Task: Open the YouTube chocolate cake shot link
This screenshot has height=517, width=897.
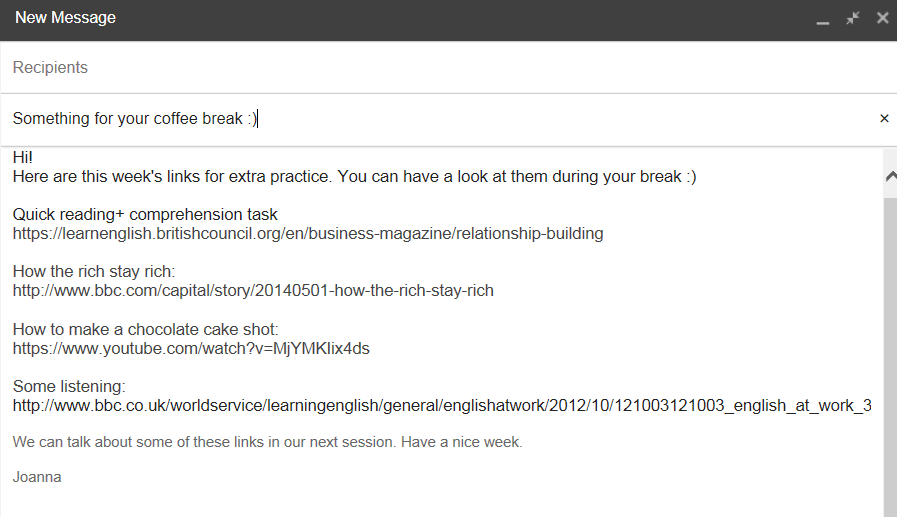Action: (x=192, y=349)
